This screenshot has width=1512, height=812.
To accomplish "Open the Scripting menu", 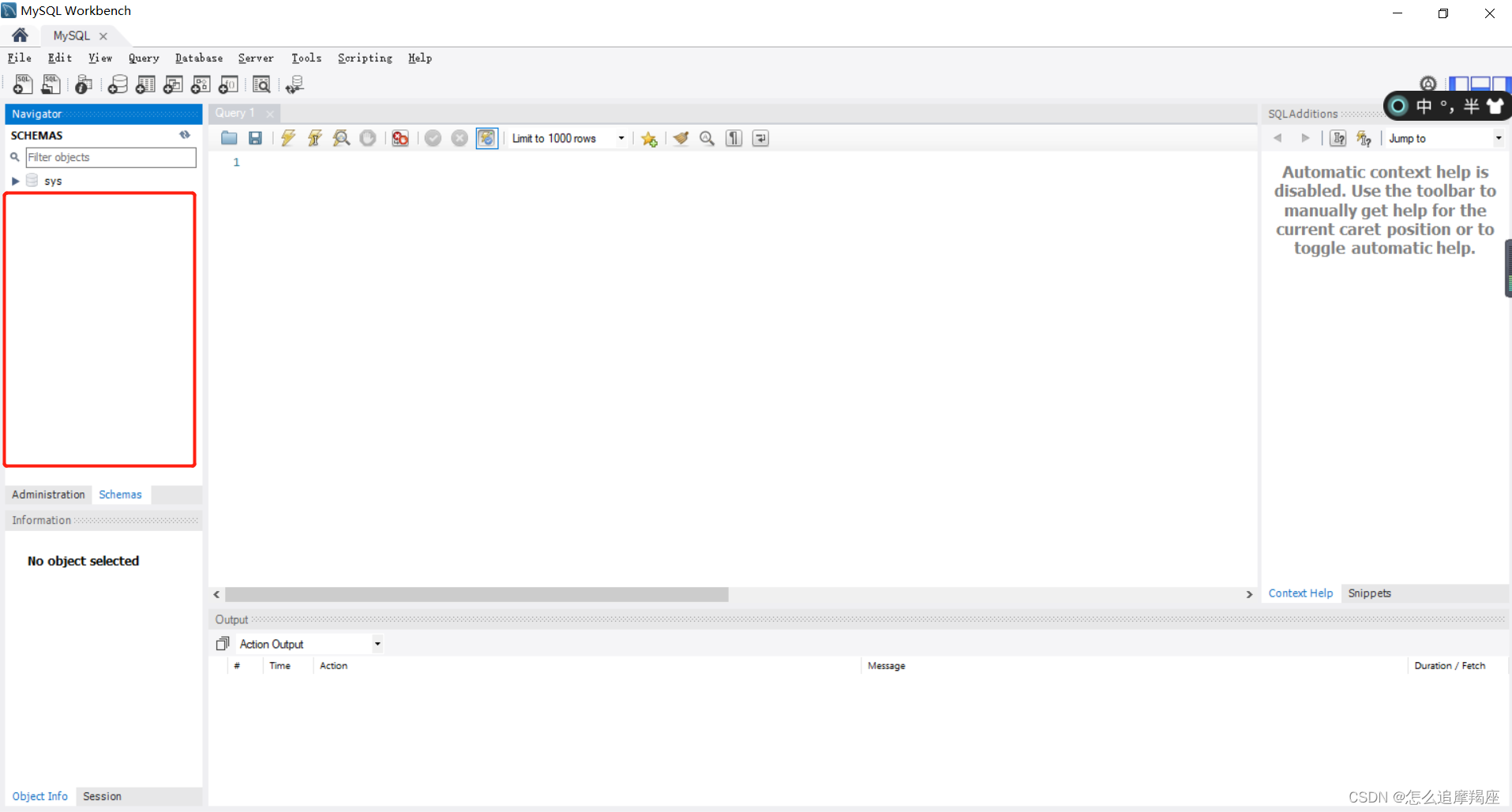I will (365, 58).
